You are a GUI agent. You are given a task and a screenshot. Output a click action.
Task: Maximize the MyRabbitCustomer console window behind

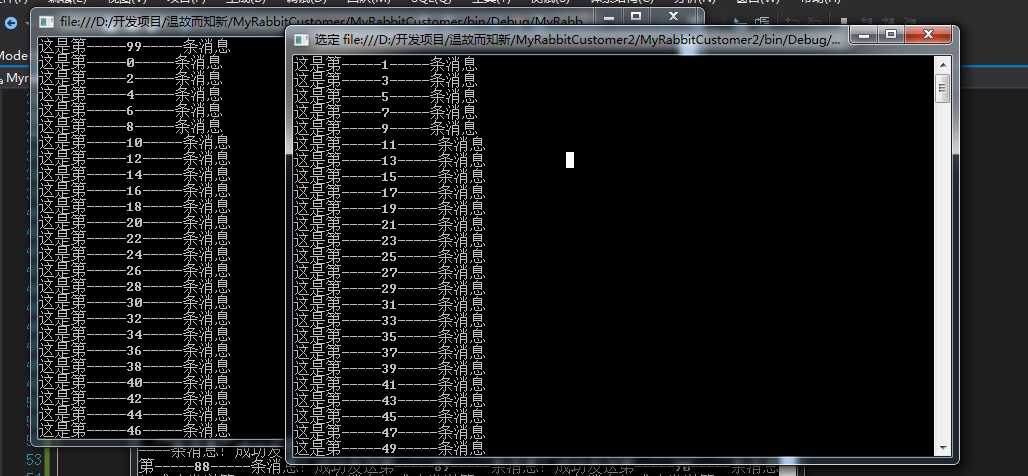(635, 16)
